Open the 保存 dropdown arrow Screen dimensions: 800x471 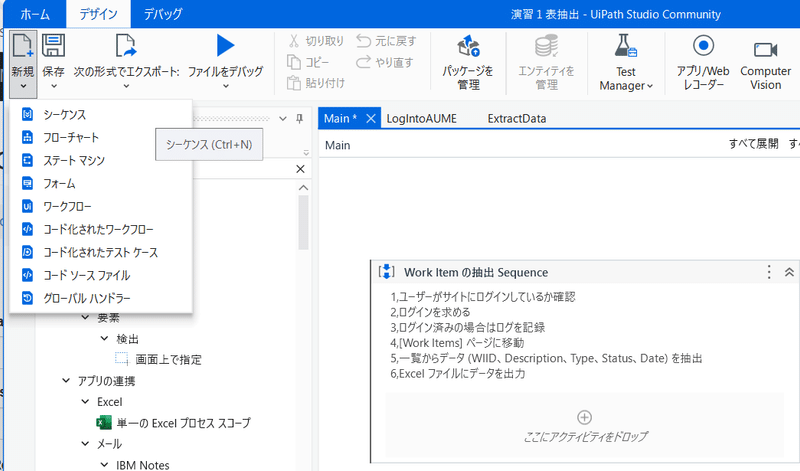pyautogui.click(x=54, y=86)
